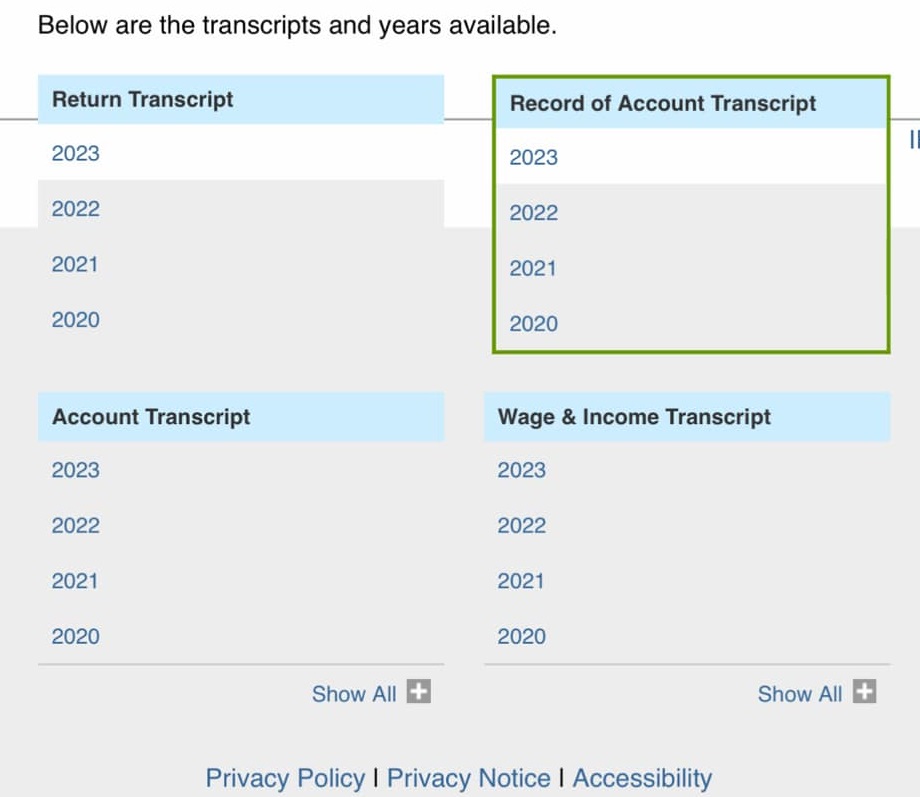The height and width of the screenshot is (797, 920).
Task: Open 2023 Wage & Income Transcript
Action: point(522,470)
